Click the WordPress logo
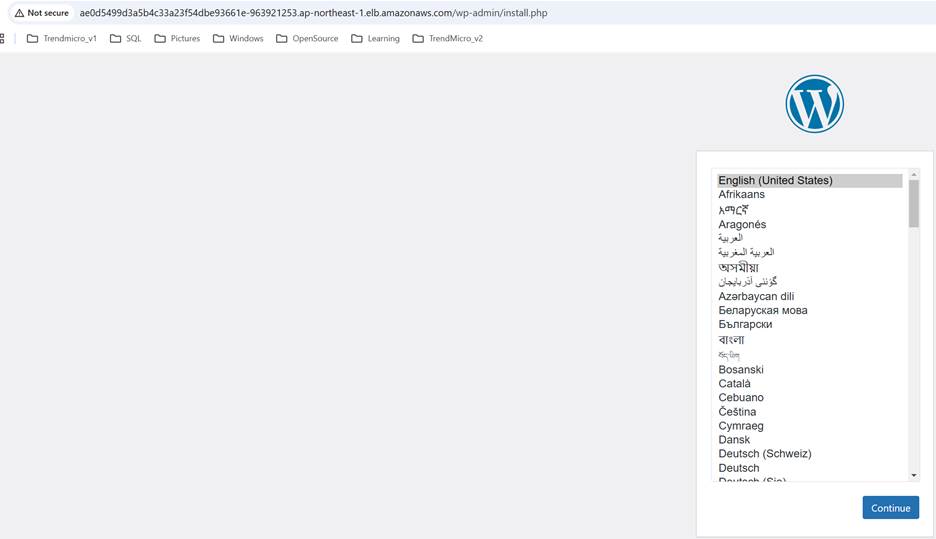 pyautogui.click(x=814, y=104)
